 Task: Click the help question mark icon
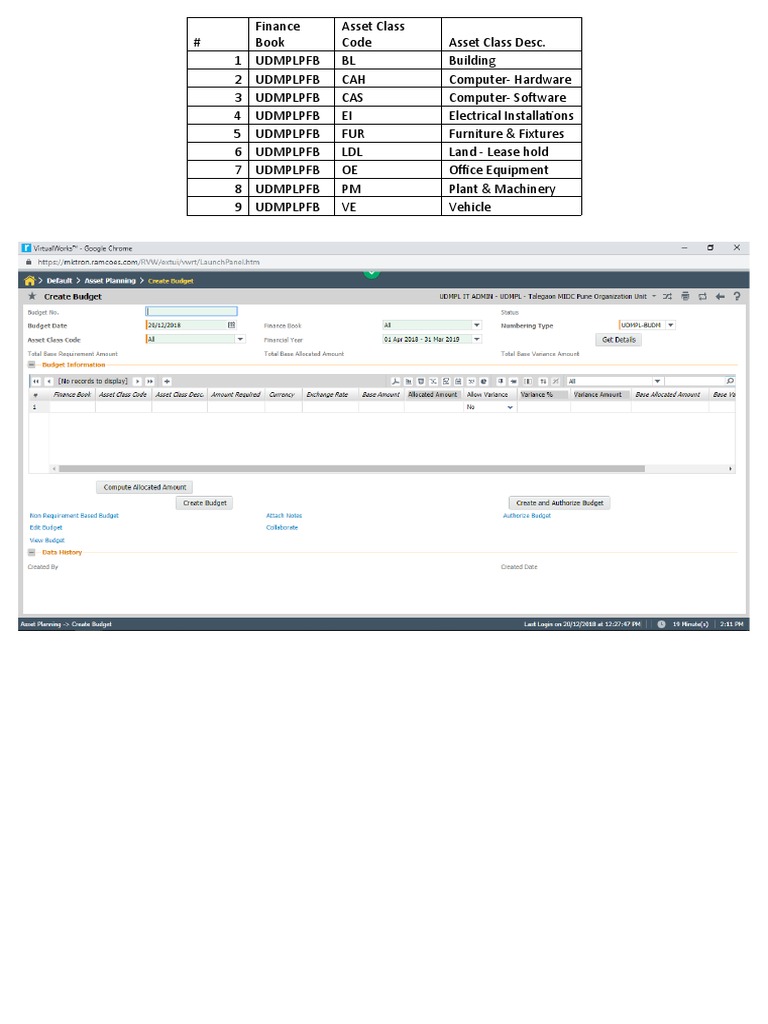tap(737, 297)
